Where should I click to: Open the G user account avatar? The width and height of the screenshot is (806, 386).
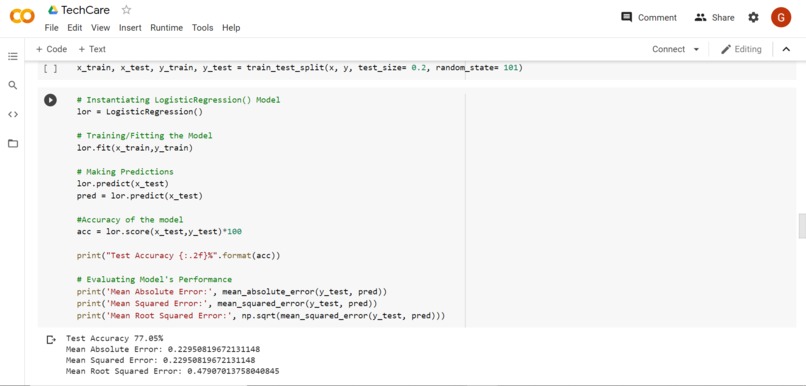[x=781, y=17]
